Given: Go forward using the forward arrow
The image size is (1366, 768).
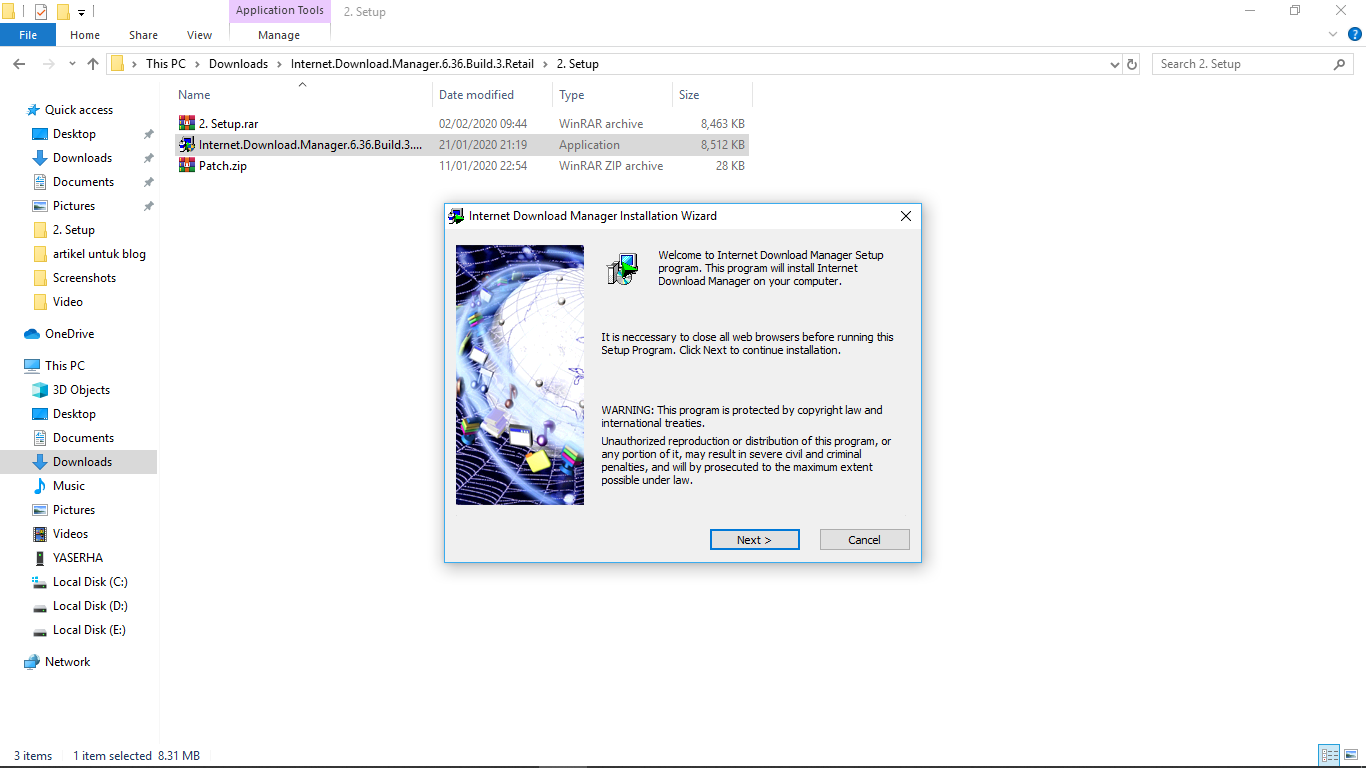Looking at the screenshot, I should tap(48, 64).
